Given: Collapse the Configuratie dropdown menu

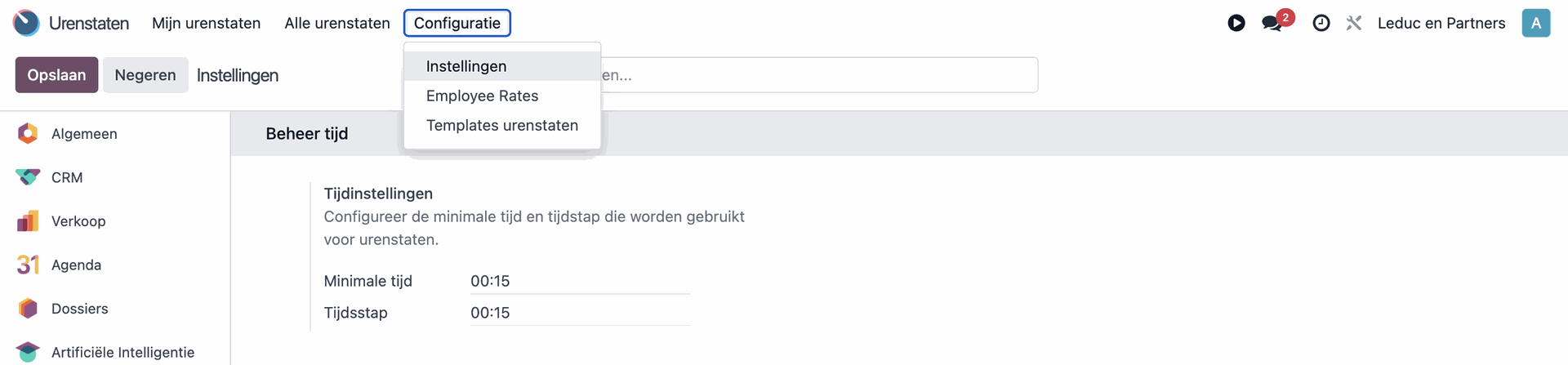Looking at the screenshot, I should [457, 23].
